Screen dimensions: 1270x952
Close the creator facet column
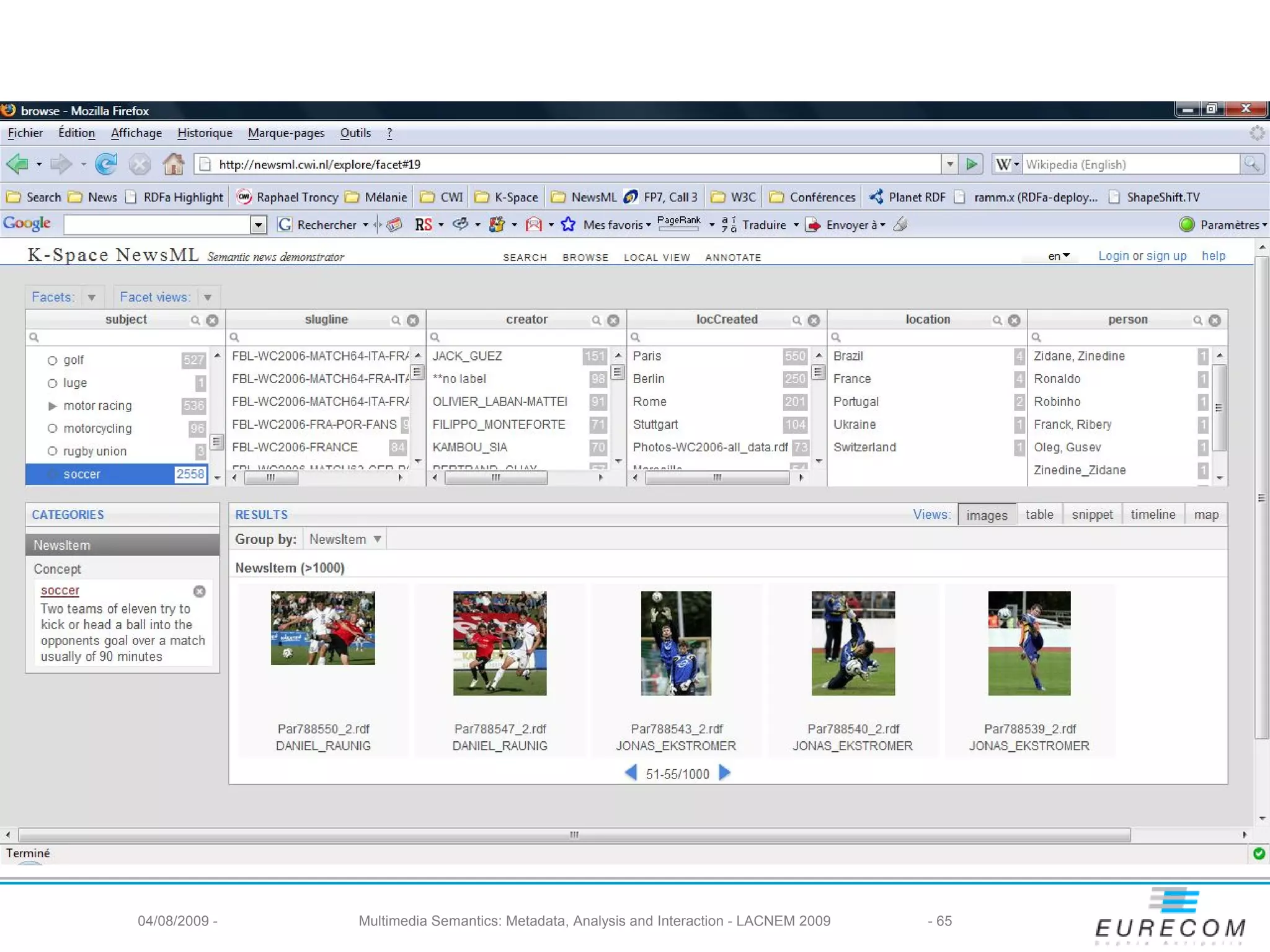point(613,320)
